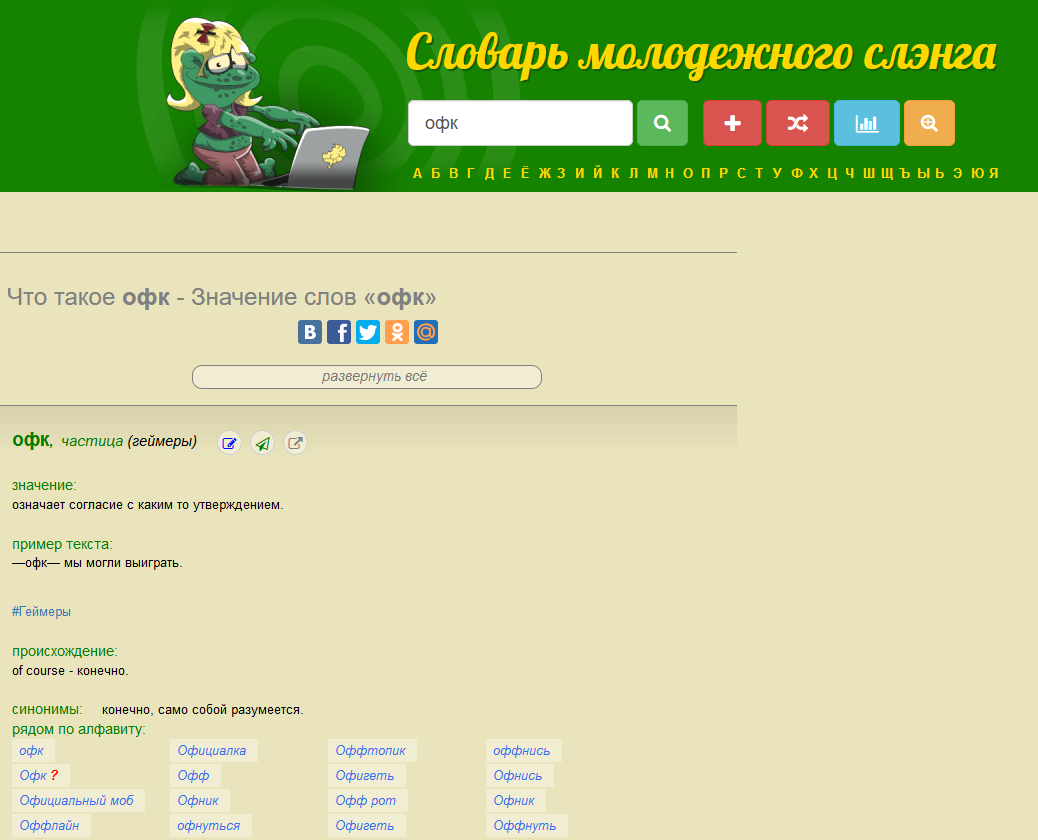
Task: Share the page on Facebook
Action: tap(339, 332)
